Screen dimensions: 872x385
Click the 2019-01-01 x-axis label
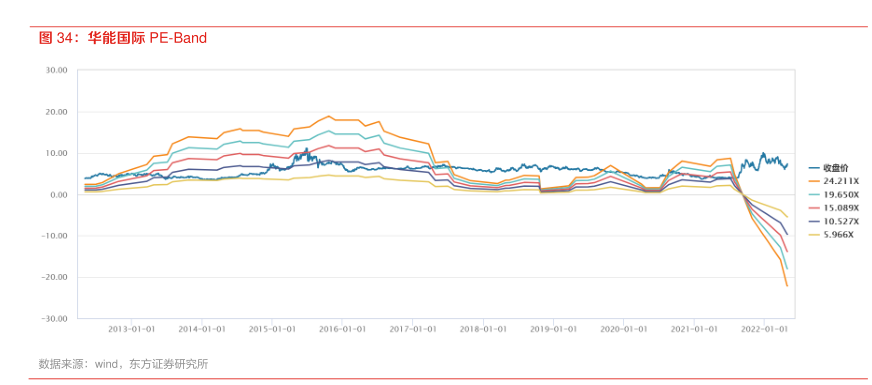553,329
